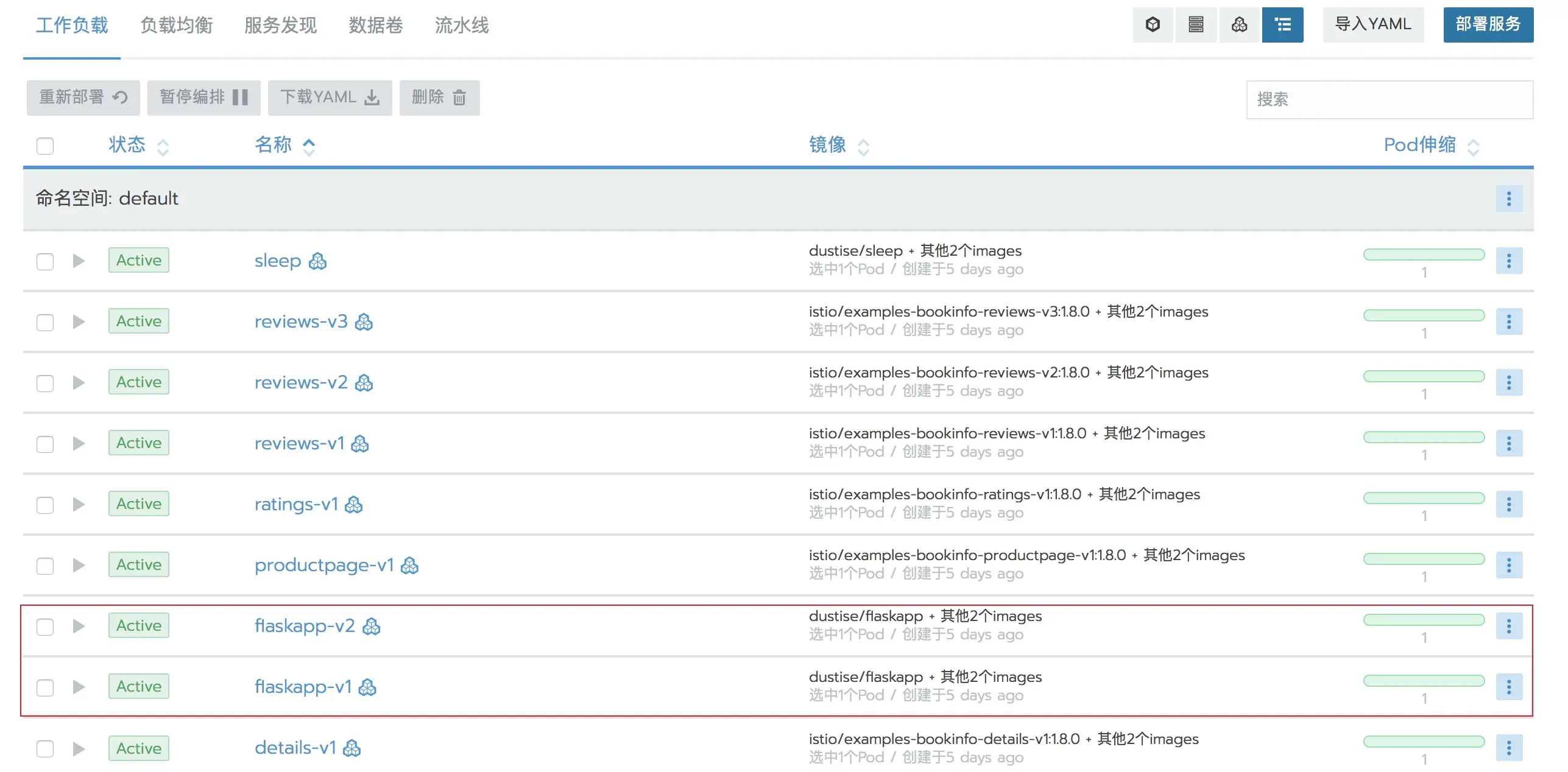This screenshot has height=772, width=1568.
Task: Switch to Istio sidecar group view icon
Action: [x=1239, y=25]
